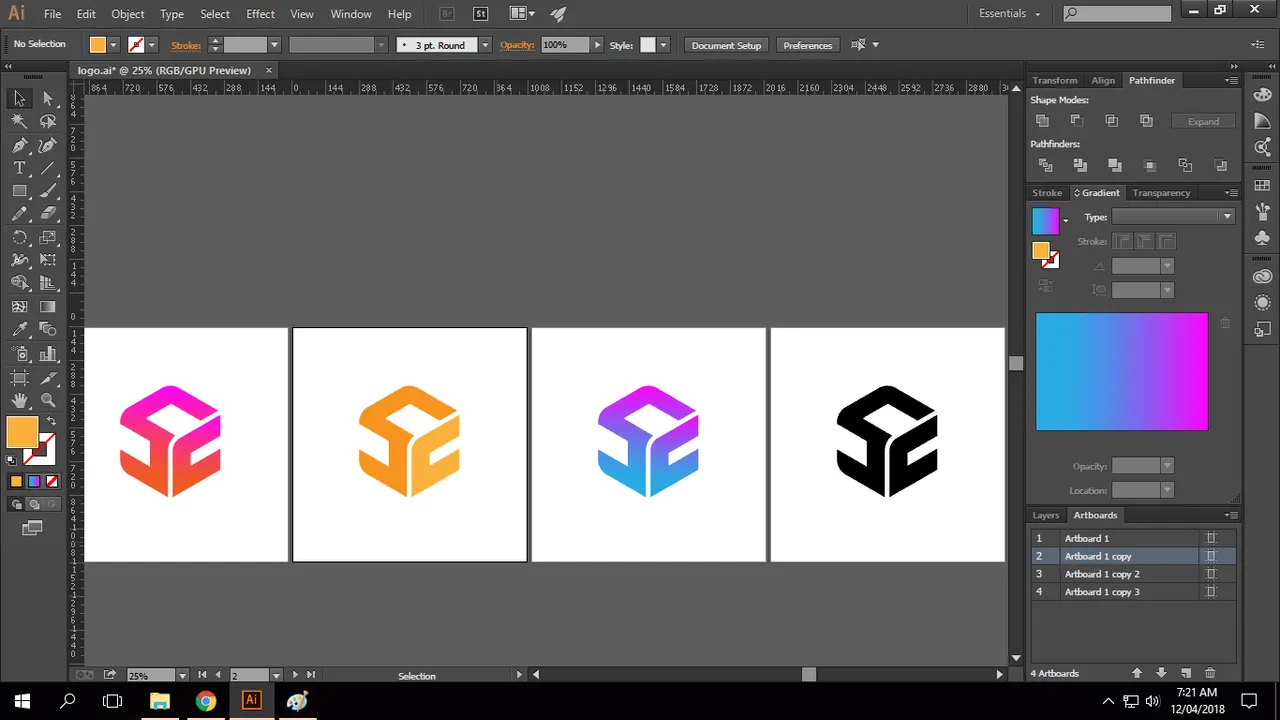Open Chrome from the Windows taskbar

[x=205, y=701]
